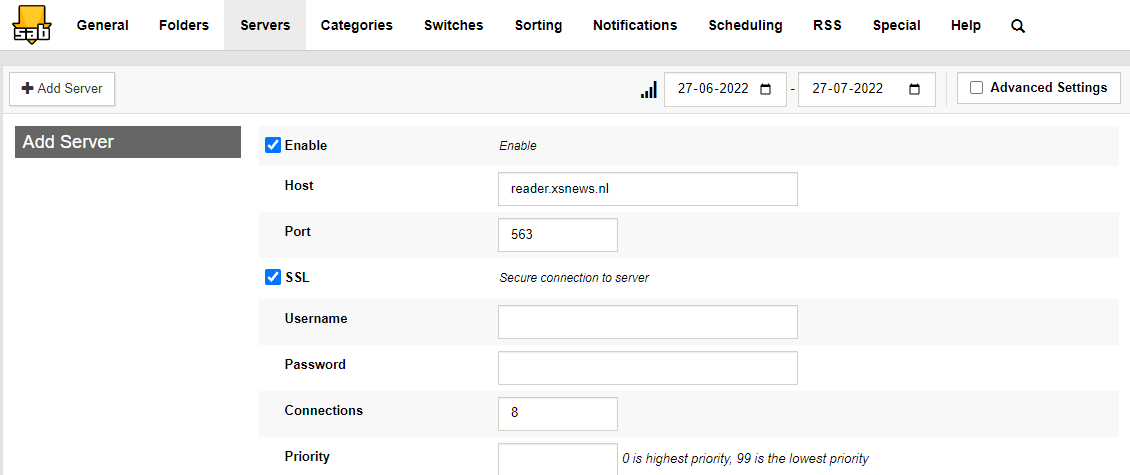The height and width of the screenshot is (475, 1130).
Task: Click the Priority label
Action: tap(307, 456)
